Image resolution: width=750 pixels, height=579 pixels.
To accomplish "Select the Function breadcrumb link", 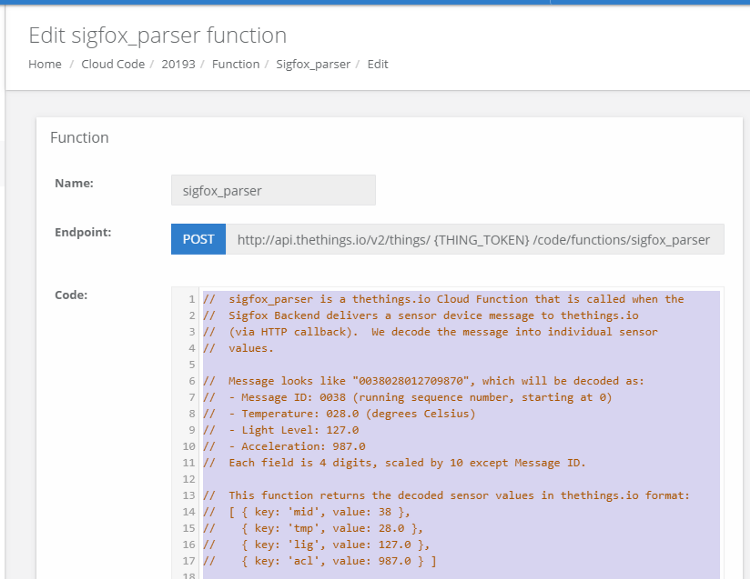I will click(x=236, y=64).
